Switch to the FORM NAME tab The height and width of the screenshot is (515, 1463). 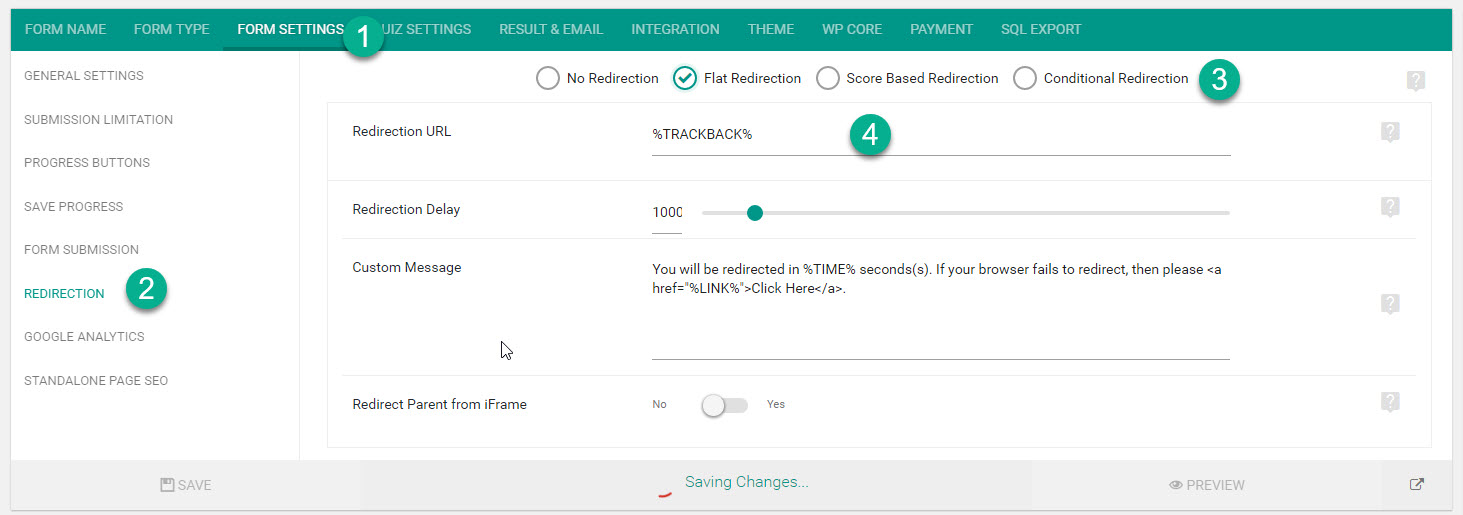pyautogui.click(x=65, y=29)
